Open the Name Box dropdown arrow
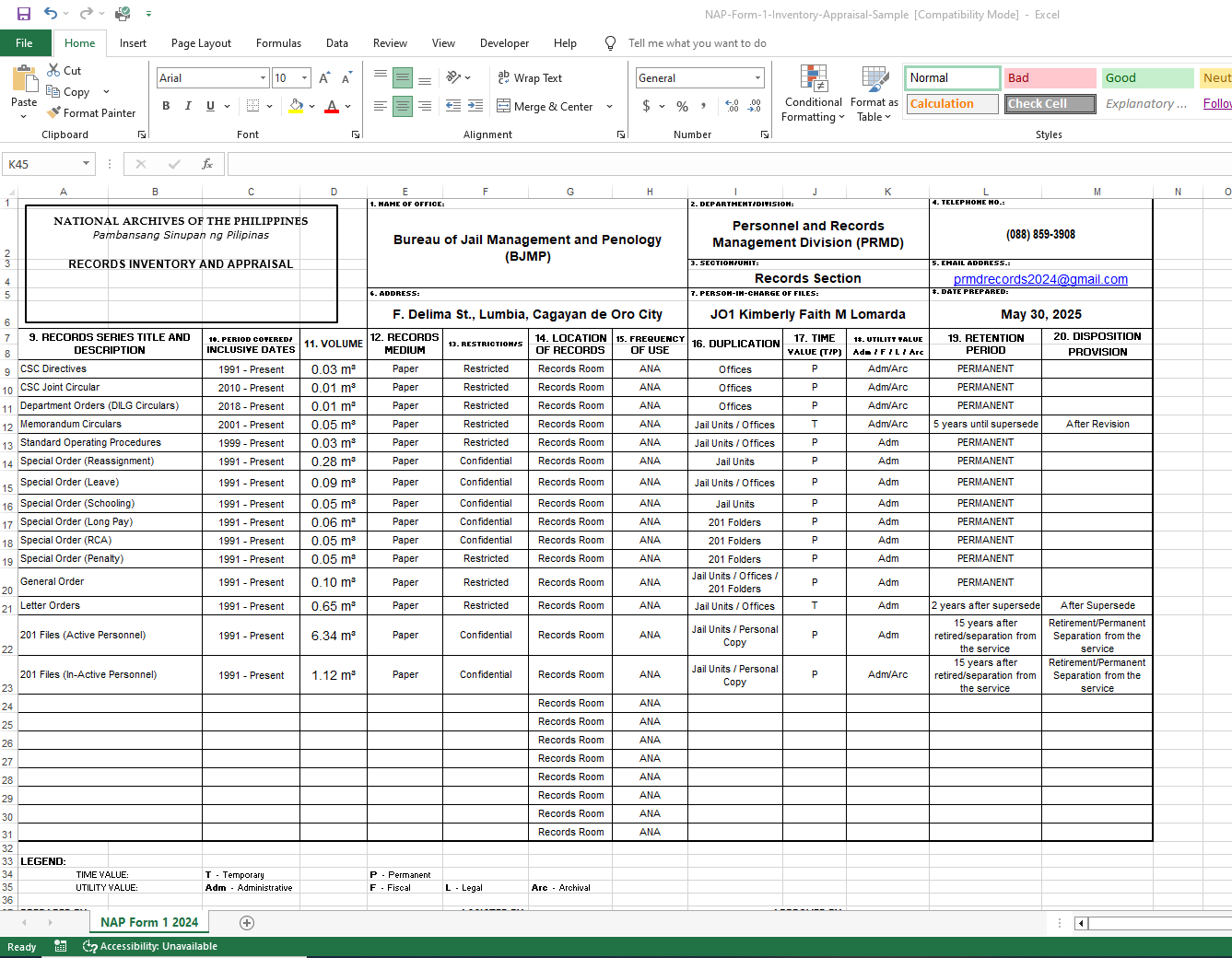 pyautogui.click(x=86, y=164)
